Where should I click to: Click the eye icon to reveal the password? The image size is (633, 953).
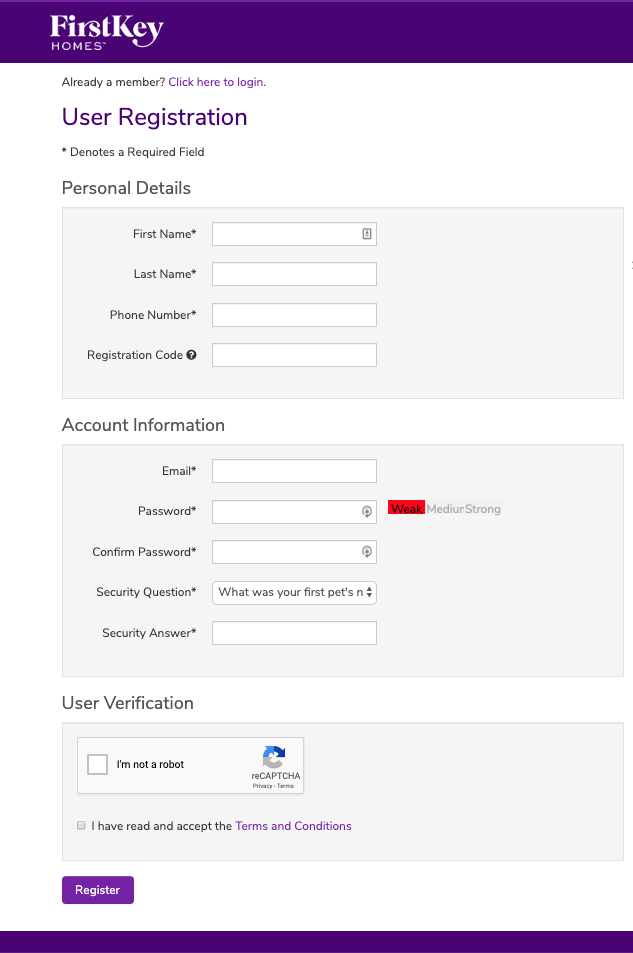click(x=365, y=512)
